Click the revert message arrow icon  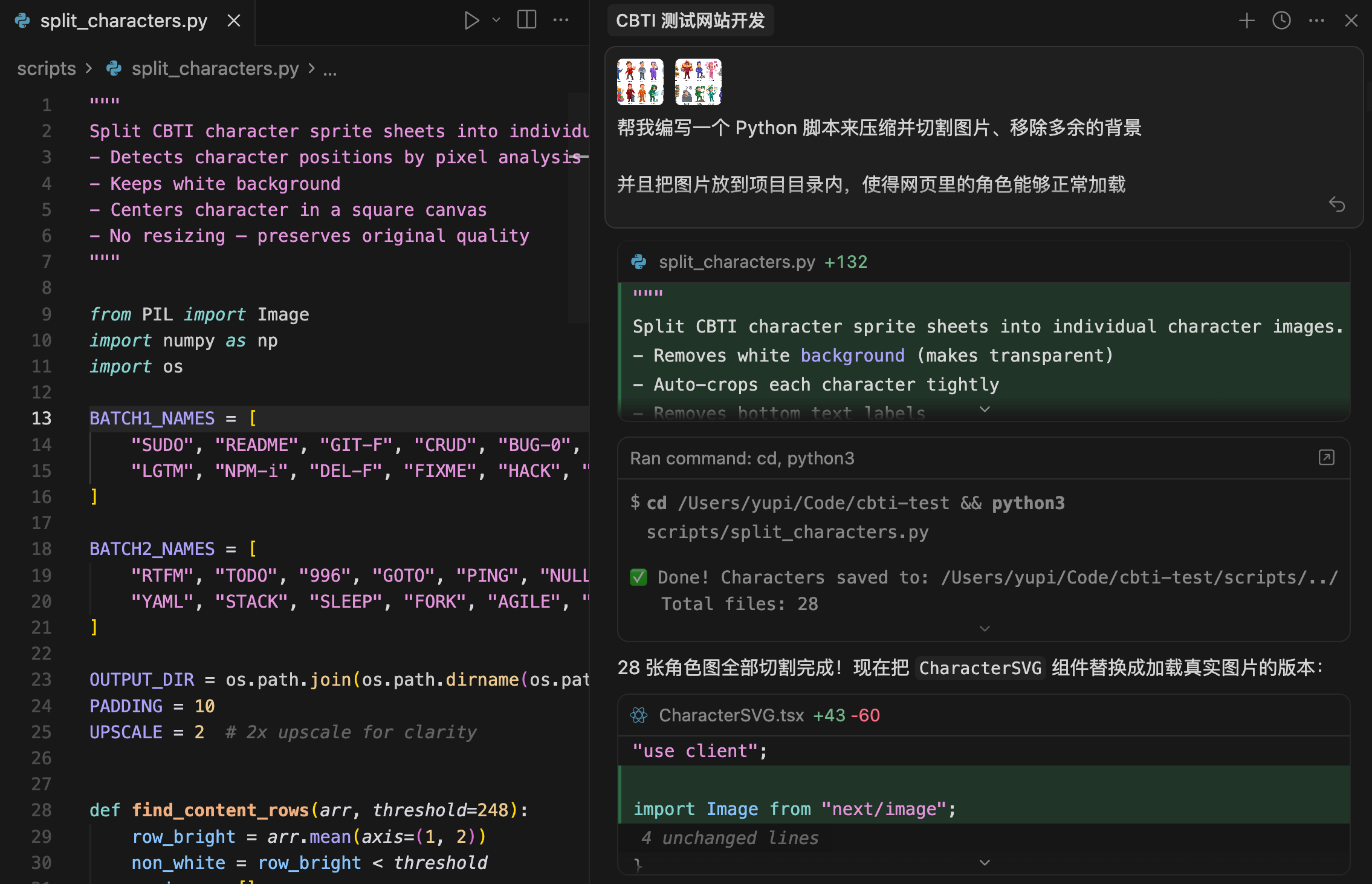(1336, 204)
